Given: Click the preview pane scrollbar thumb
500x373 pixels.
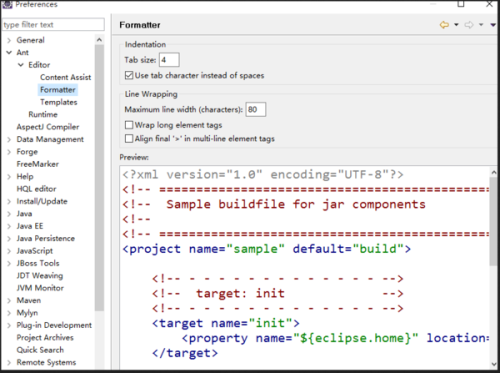Looking at the screenshot, I should click(x=494, y=221).
